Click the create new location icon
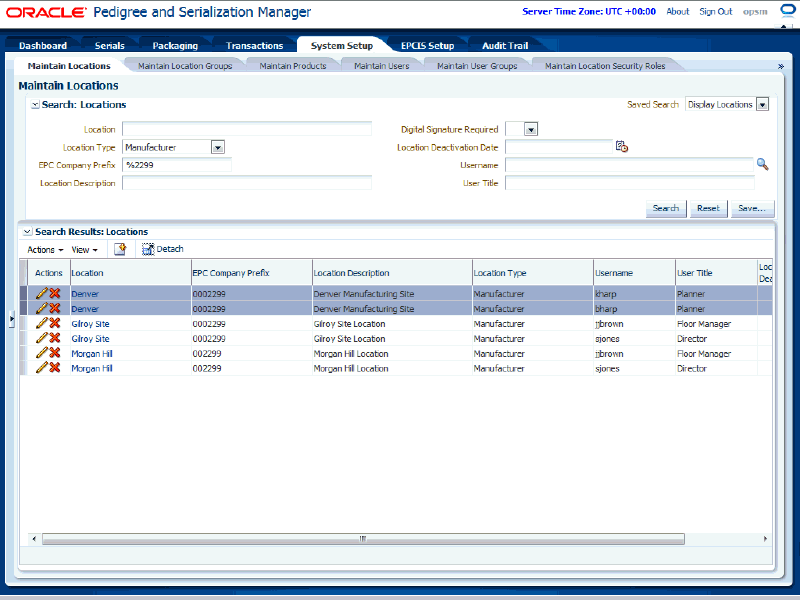Screen dimensions: 800x600 tap(120, 249)
